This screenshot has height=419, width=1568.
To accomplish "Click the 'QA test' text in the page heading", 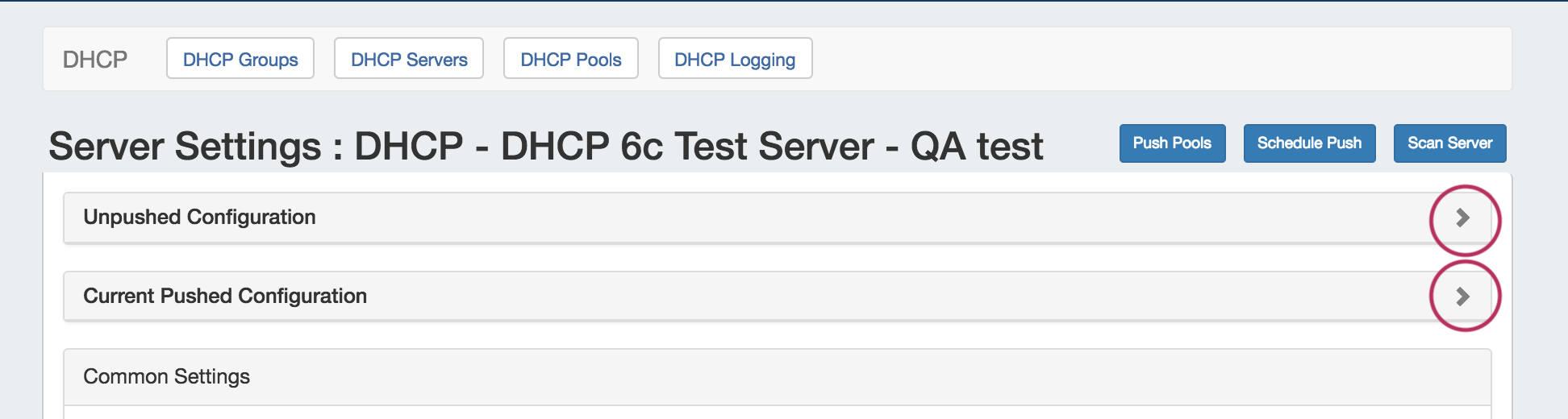I will pos(977,147).
